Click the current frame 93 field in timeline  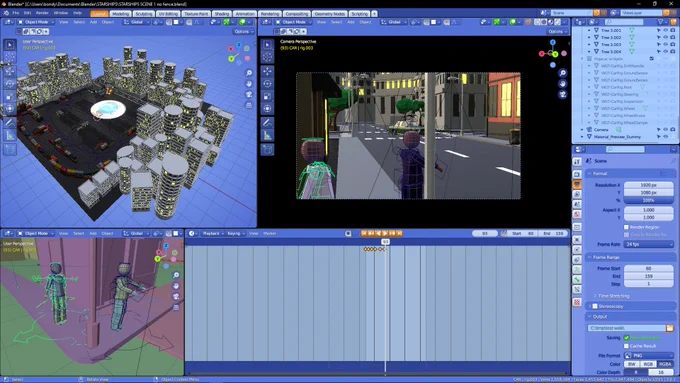coord(485,233)
